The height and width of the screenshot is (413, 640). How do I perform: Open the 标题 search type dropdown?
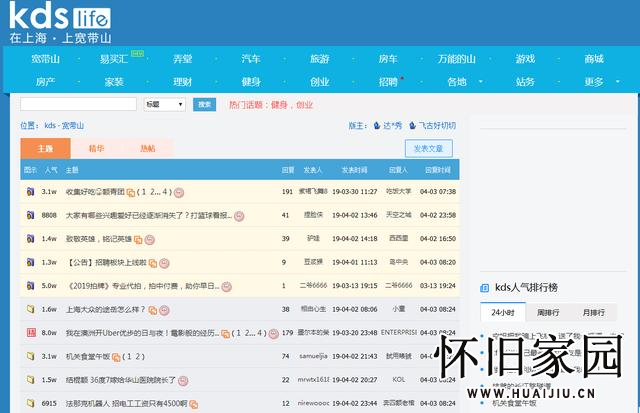point(164,104)
